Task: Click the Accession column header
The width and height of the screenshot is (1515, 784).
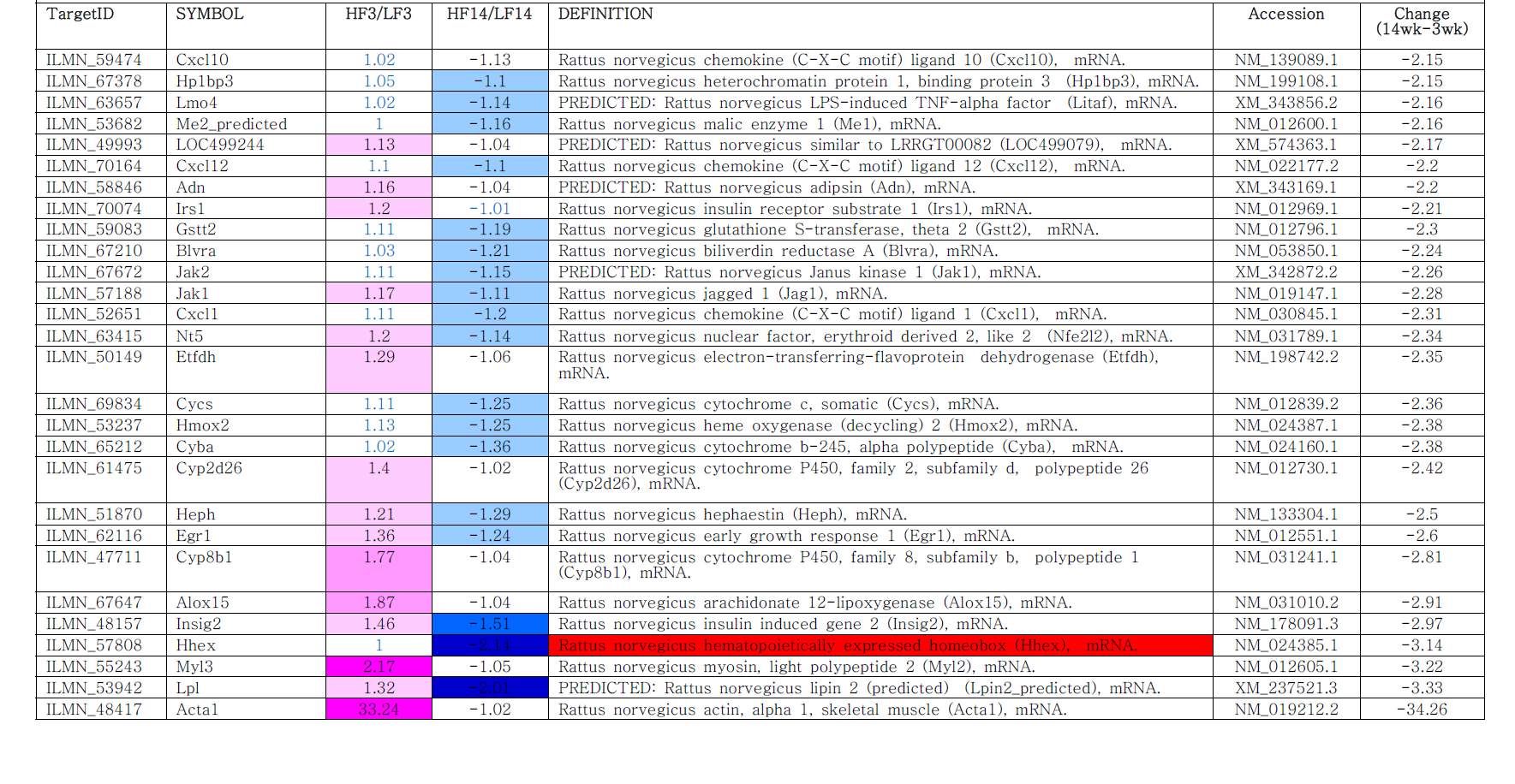Action: [1286, 26]
